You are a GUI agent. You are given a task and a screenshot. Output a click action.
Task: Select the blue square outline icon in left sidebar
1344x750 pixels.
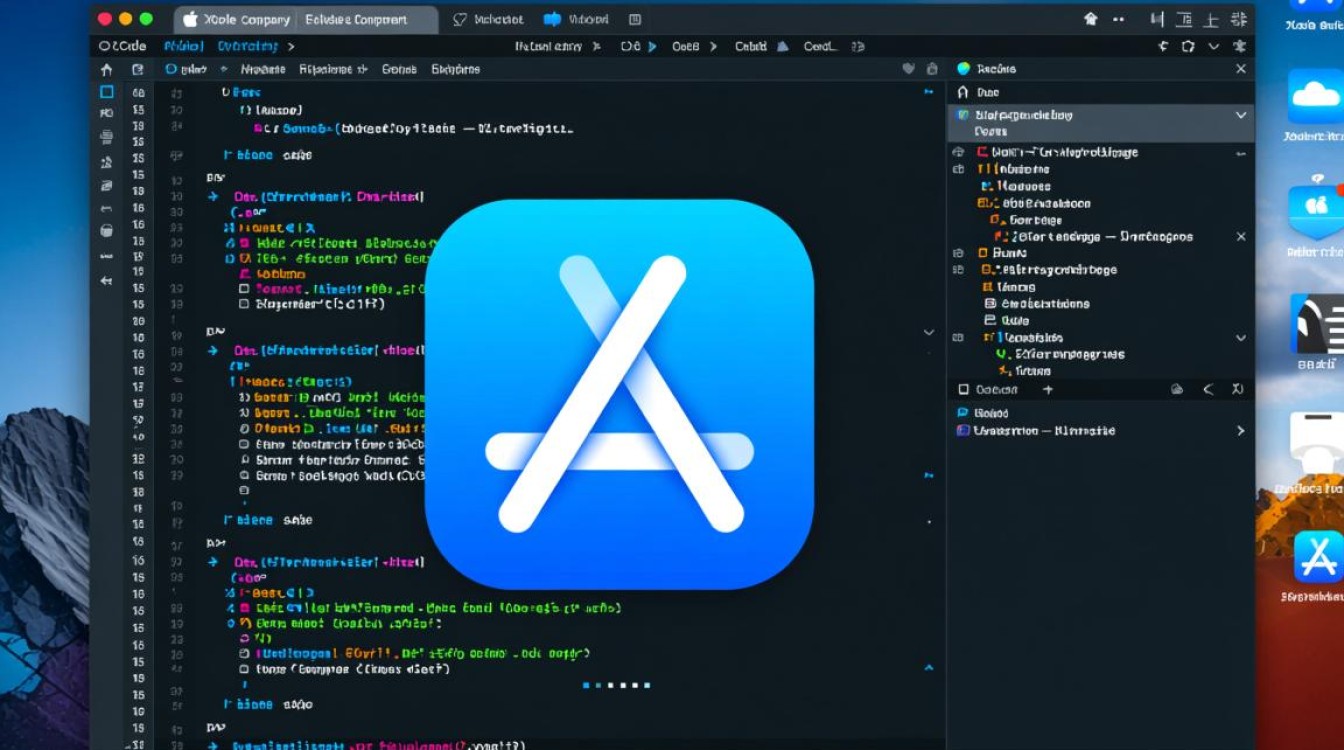pyautogui.click(x=107, y=91)
